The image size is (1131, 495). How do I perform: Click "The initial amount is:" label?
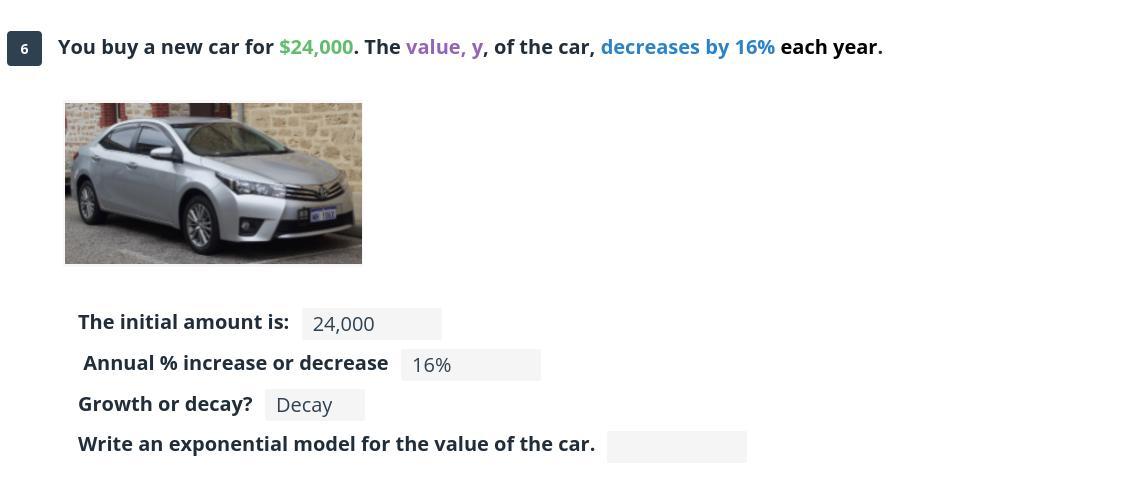[183, 322]
